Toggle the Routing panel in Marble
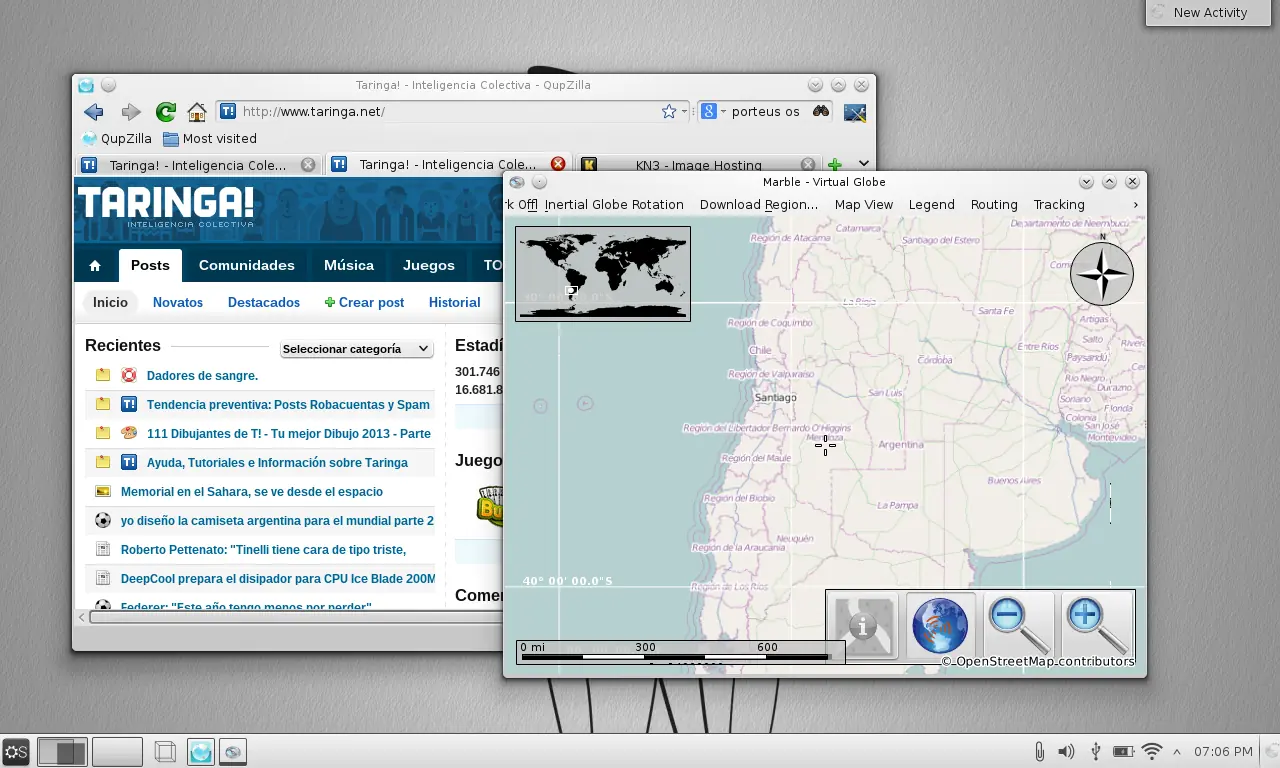 point(994,205)
